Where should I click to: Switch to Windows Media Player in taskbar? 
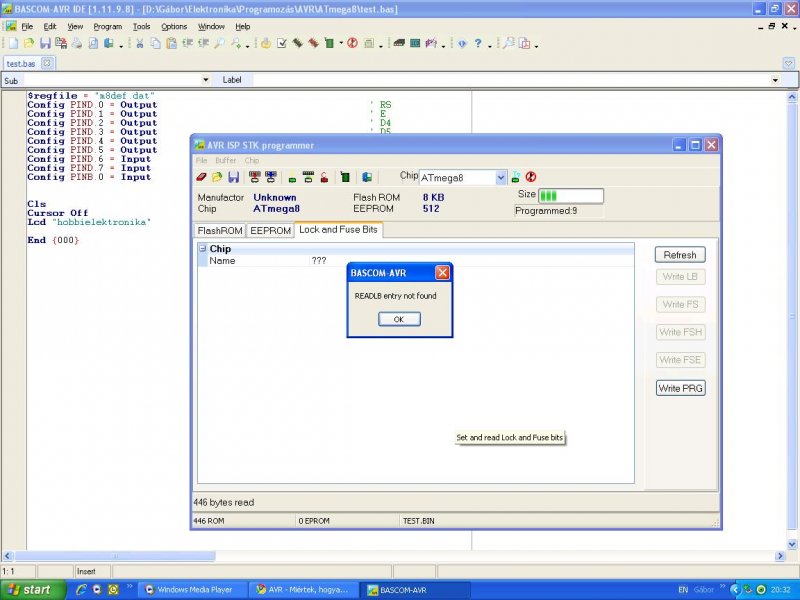point(193,590)
